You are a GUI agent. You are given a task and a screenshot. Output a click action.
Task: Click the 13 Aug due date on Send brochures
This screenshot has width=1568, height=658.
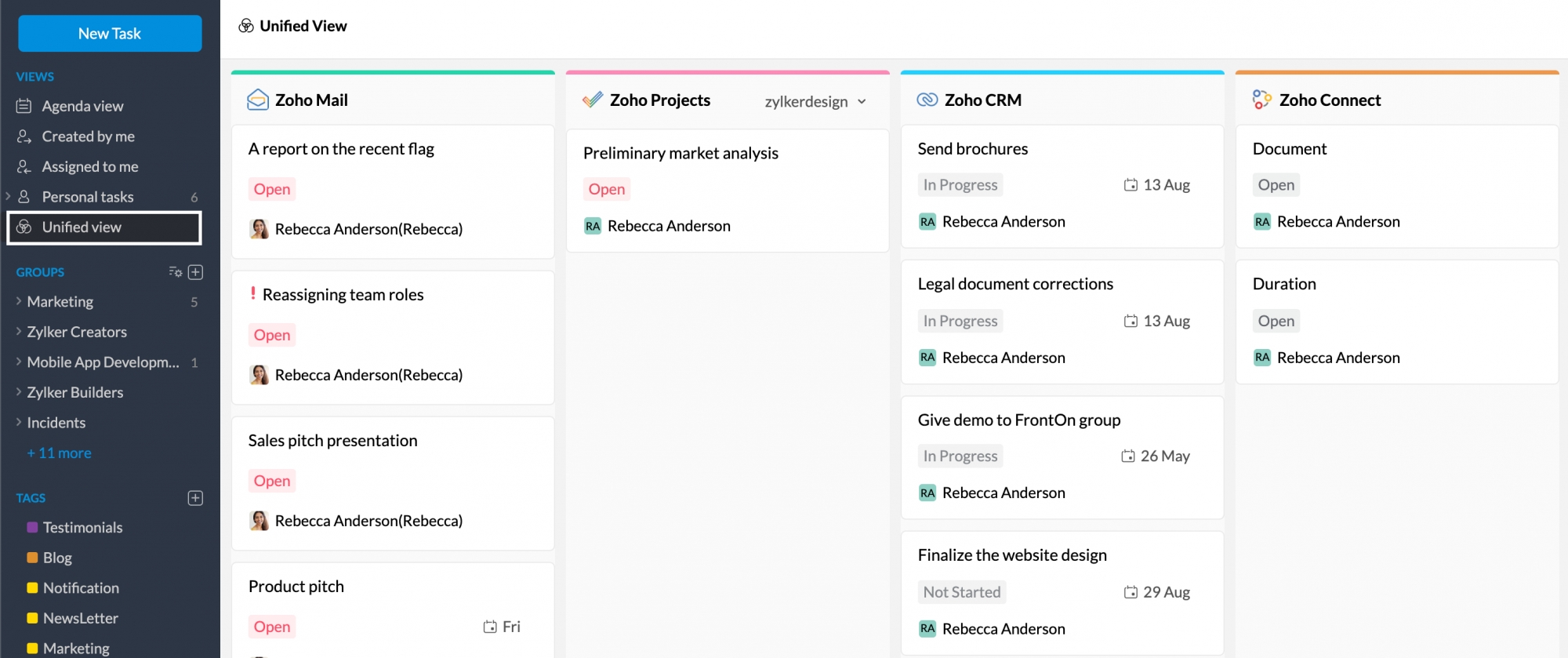[1167, 185]
